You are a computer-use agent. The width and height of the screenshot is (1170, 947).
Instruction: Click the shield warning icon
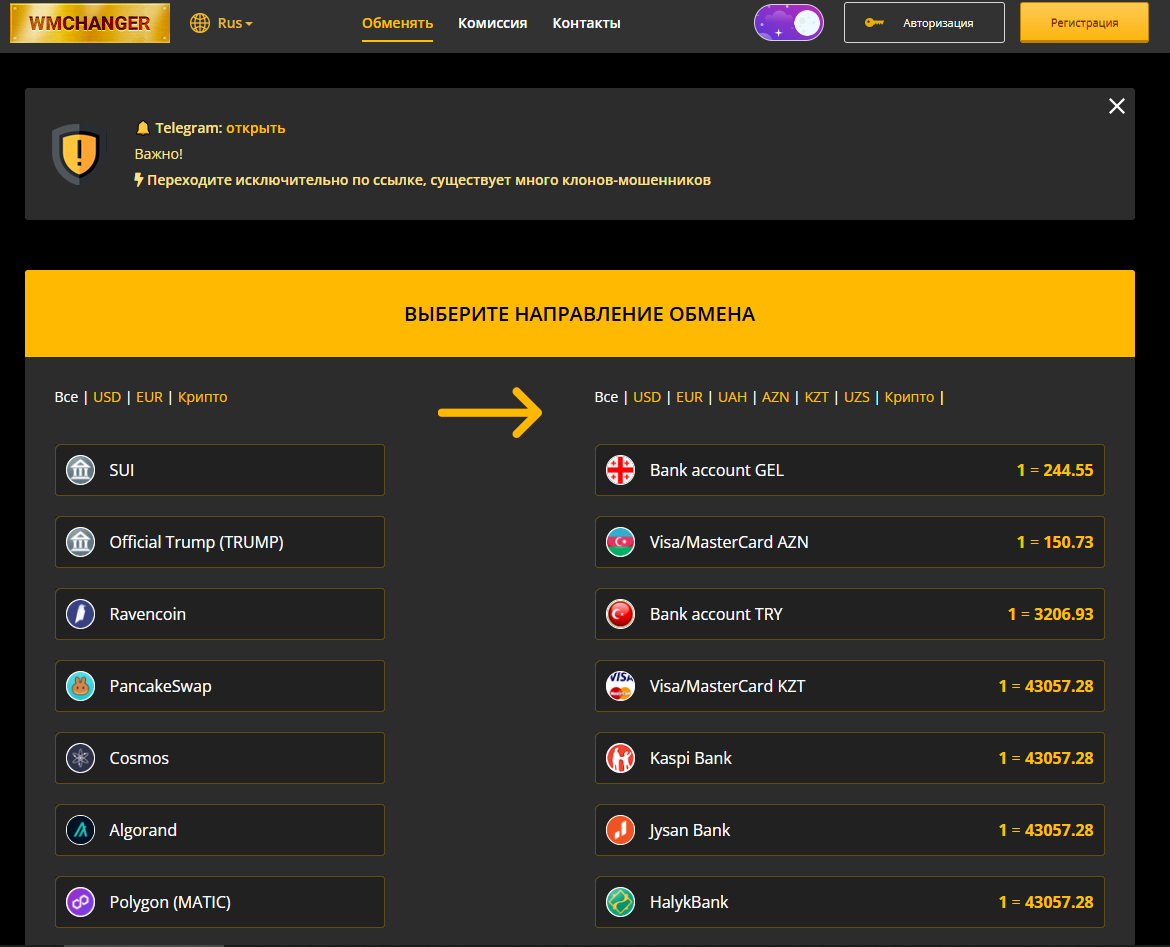pyautogui.click(x=78, y=154)
